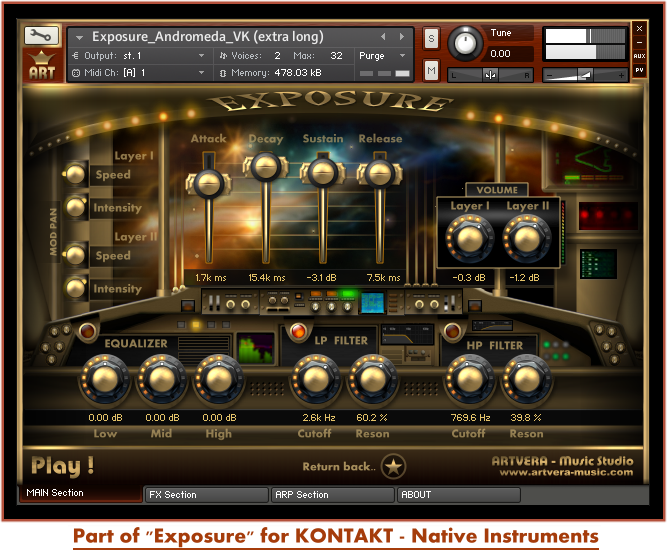The height and width of the screenshot is (550, 667).
Task: Click the Solo S button
Action: click(x=430, y=38)
